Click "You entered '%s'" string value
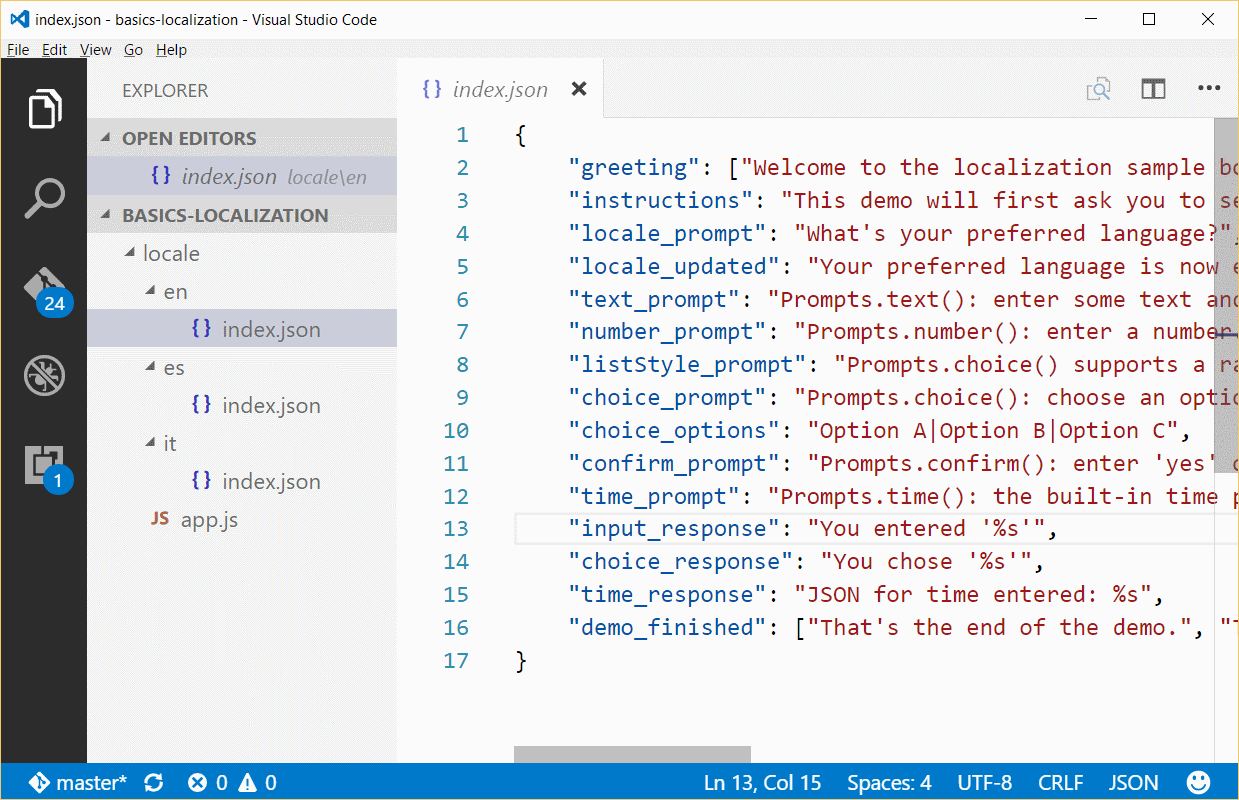Screen dimensions: 1239x800 (x=928, y=529)
